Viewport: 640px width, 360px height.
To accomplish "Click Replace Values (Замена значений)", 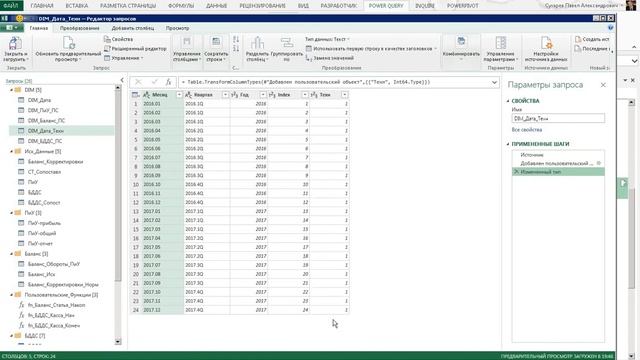I will (329, 58).
